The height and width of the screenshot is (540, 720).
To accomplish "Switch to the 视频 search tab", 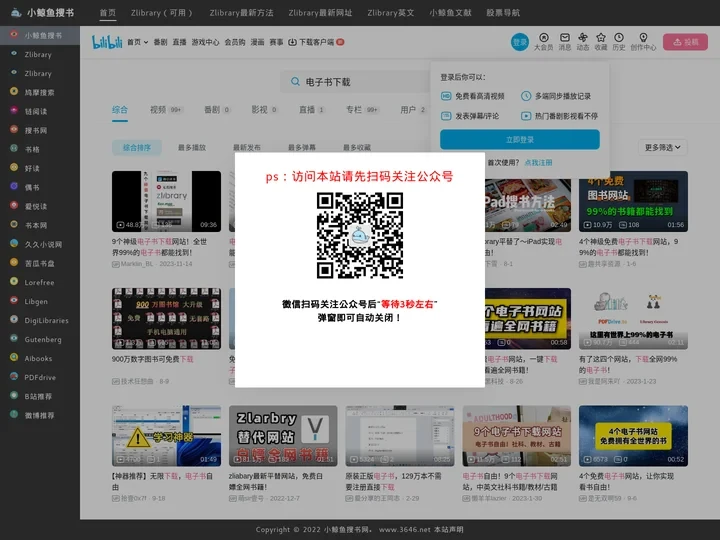I will pyautogui.click(x=166, y=110).
